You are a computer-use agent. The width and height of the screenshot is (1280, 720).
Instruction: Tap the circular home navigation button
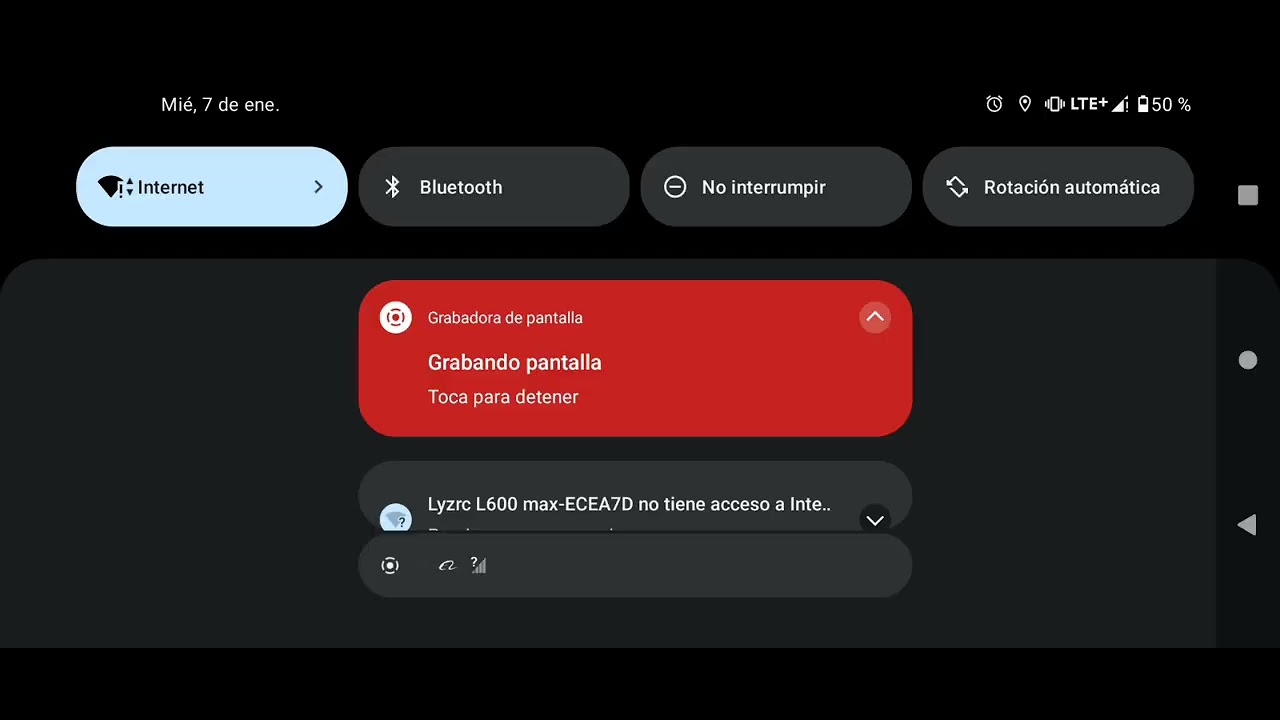[x=1248, y=360]
